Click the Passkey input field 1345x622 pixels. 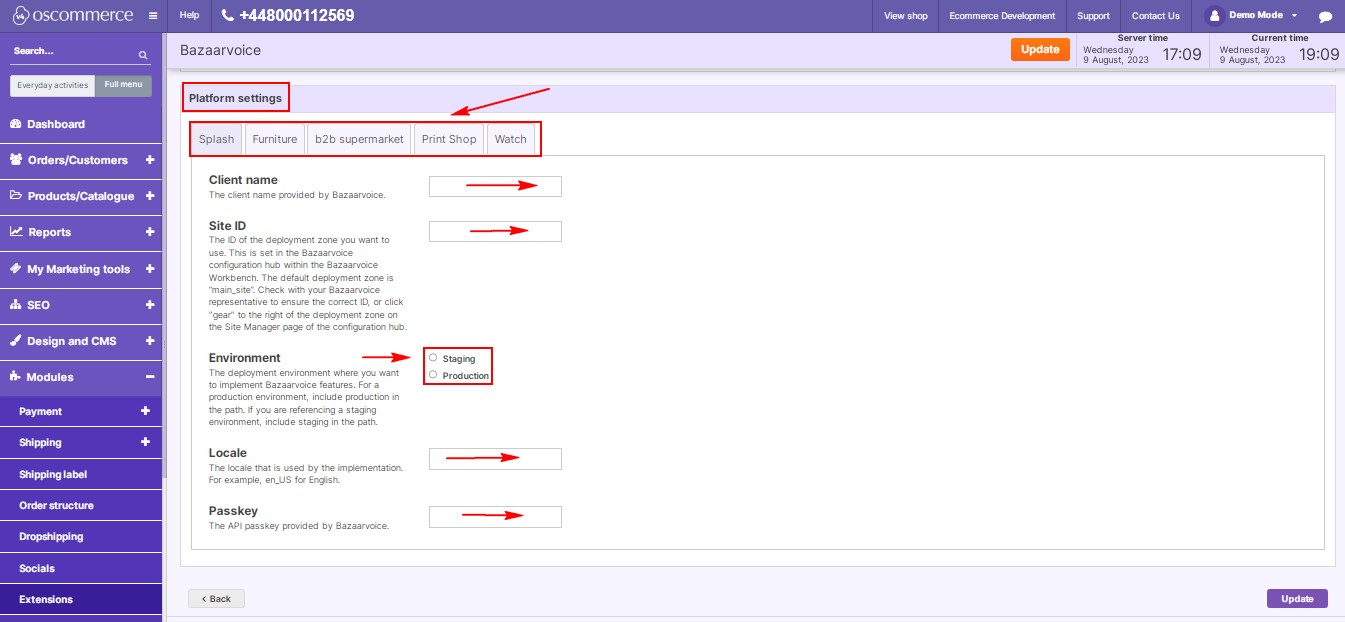pyautogui.click(x=495, y=516)
